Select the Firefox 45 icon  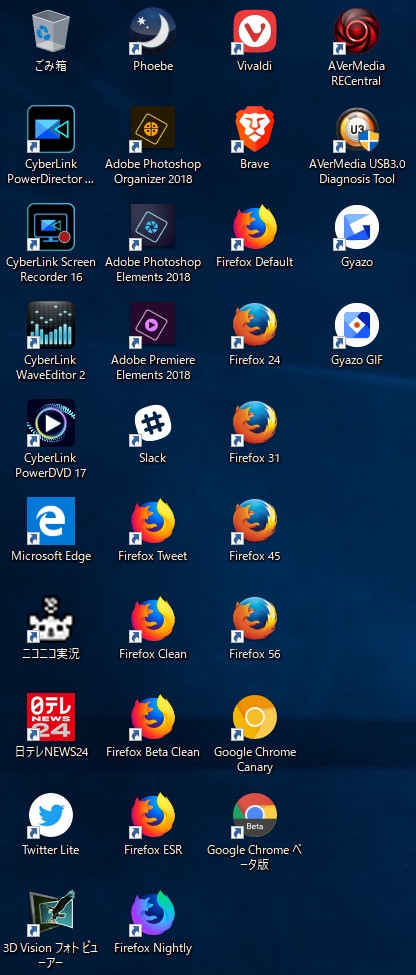255,521
